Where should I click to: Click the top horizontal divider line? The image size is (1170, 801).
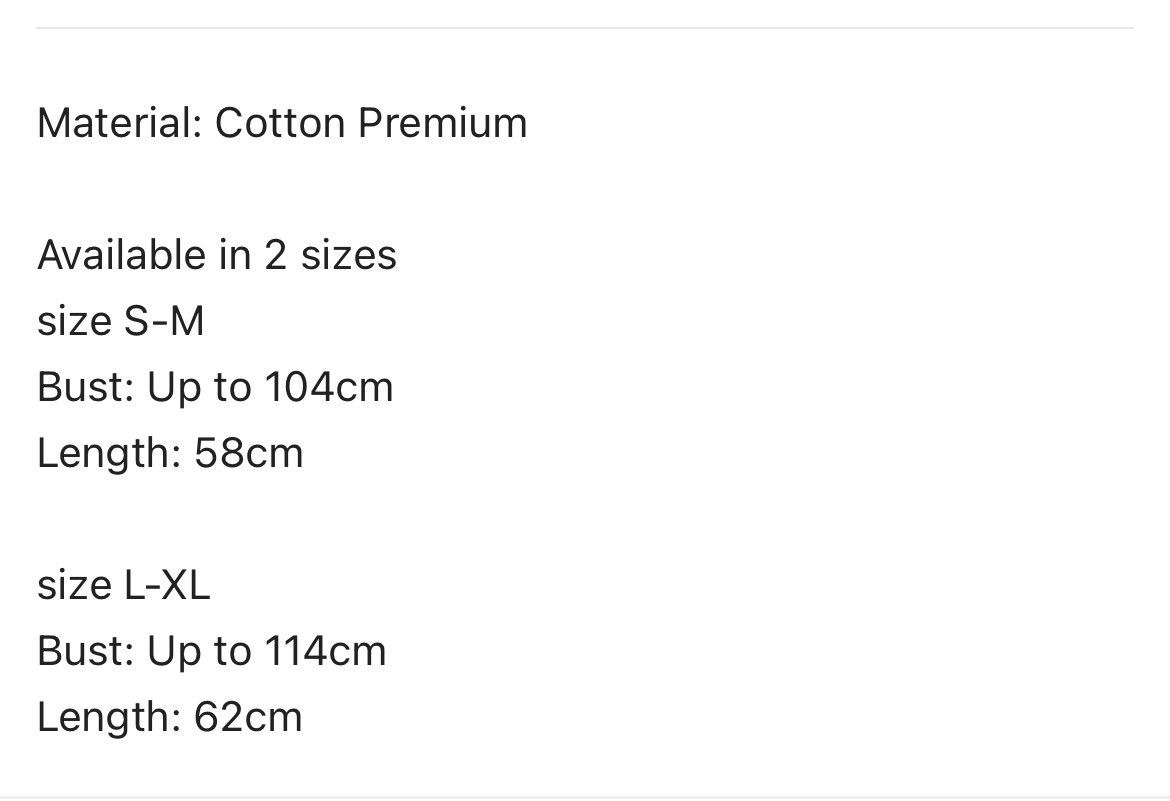(x=585, y=28)
